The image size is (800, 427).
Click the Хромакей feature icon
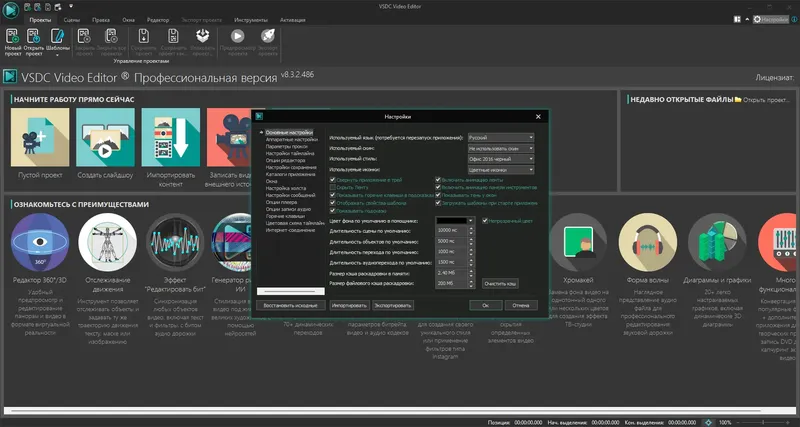(578, 242)
